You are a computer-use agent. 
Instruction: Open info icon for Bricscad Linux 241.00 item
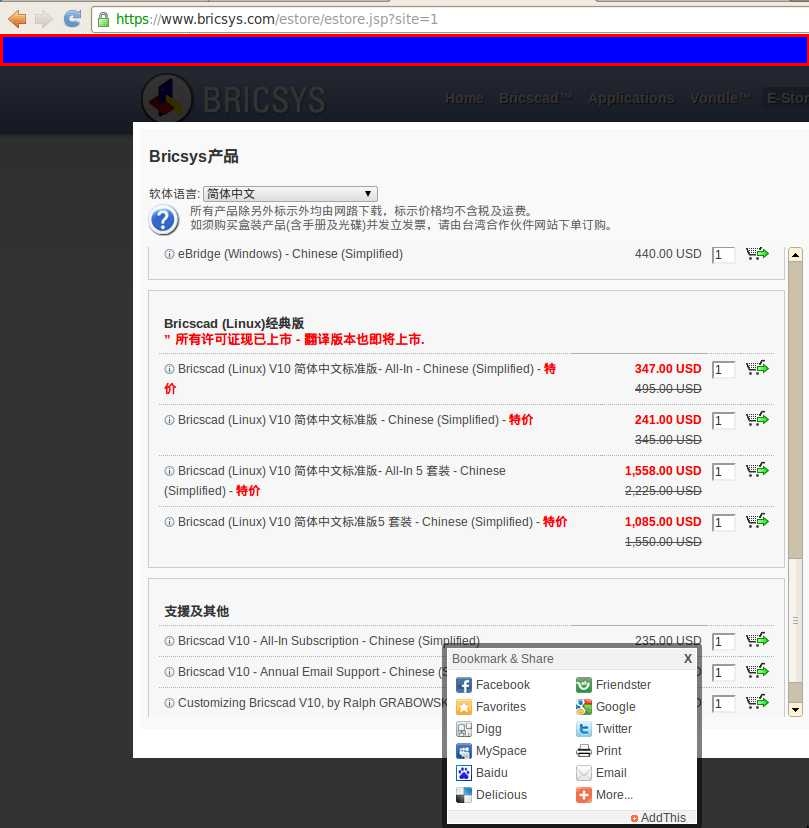point(169,420)
